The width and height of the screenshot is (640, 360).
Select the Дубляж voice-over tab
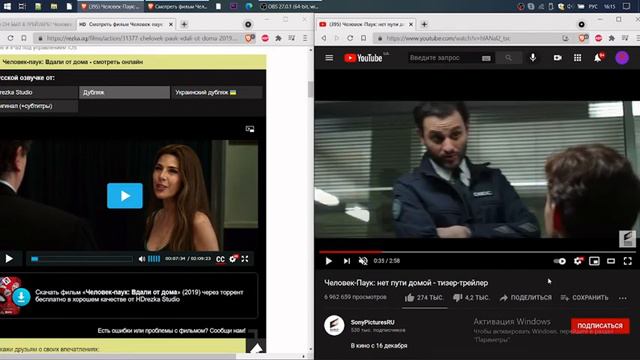pyautogui.click(x=124, y=92)
